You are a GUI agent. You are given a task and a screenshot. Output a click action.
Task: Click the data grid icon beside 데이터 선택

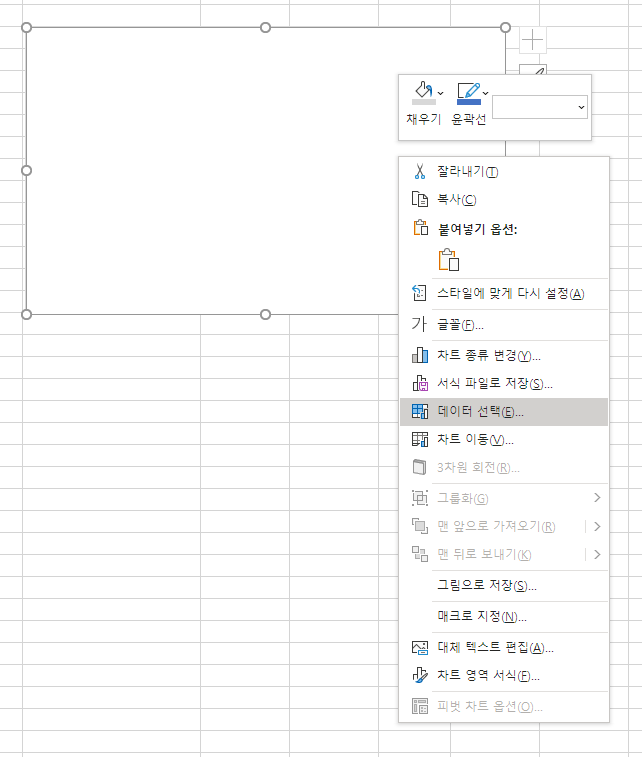click(x=420, y=411)
